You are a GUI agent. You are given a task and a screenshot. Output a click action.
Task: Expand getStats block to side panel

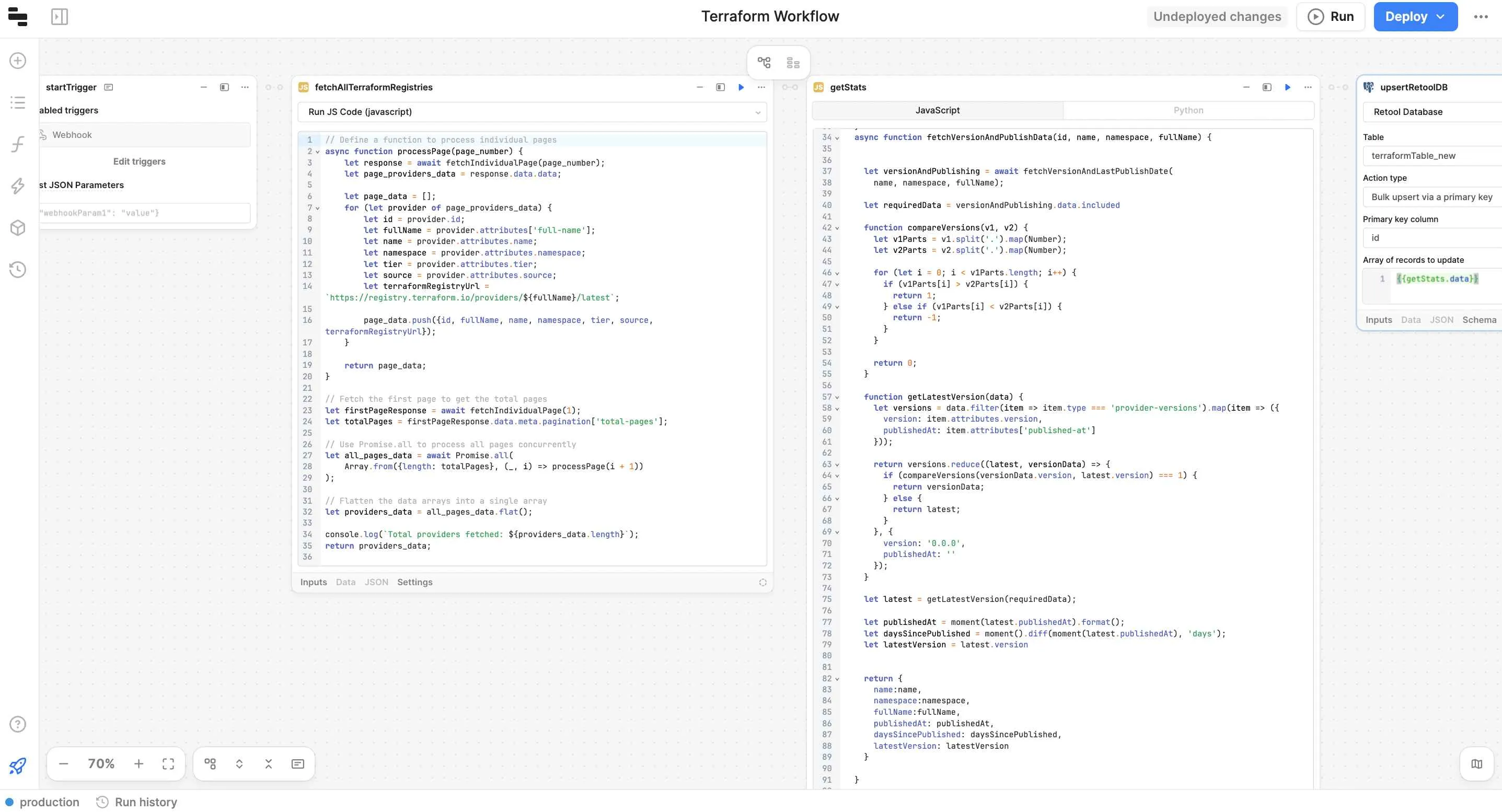pos(1267,87)
